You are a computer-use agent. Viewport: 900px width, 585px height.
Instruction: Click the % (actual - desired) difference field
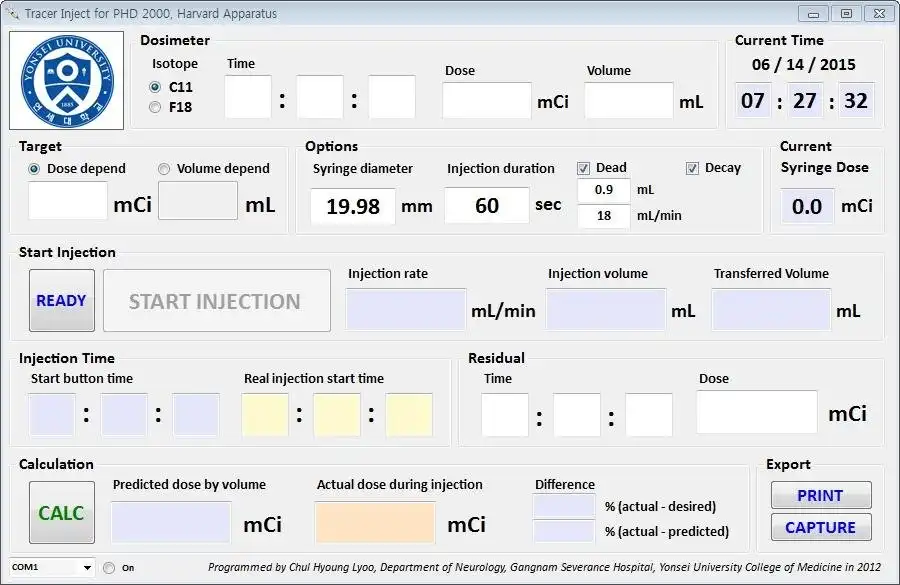564,506
